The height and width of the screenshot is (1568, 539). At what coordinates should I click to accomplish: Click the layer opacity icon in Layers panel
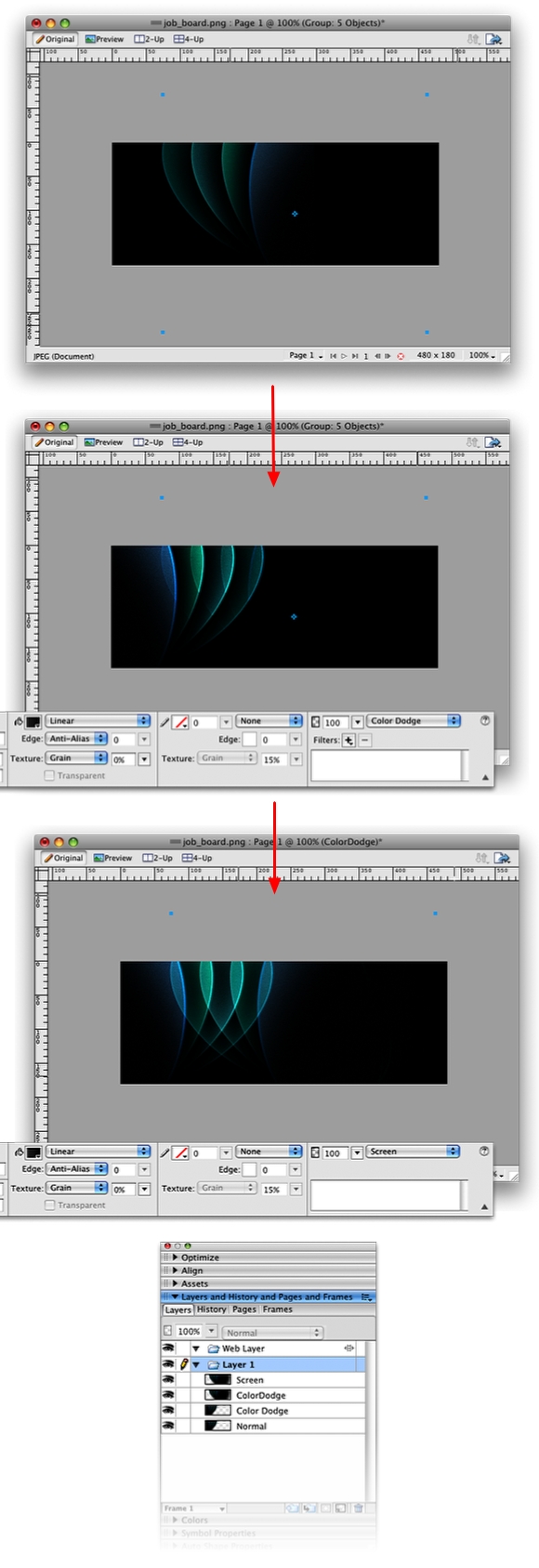click(168, 1331)
